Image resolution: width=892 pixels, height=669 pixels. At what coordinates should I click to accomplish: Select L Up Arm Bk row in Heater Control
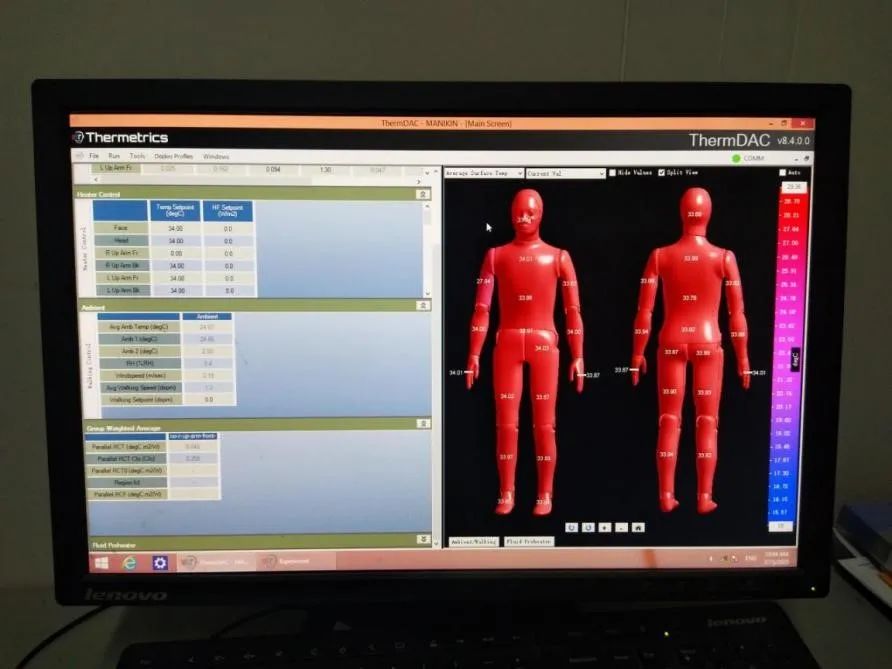click(x=121, y=291)
